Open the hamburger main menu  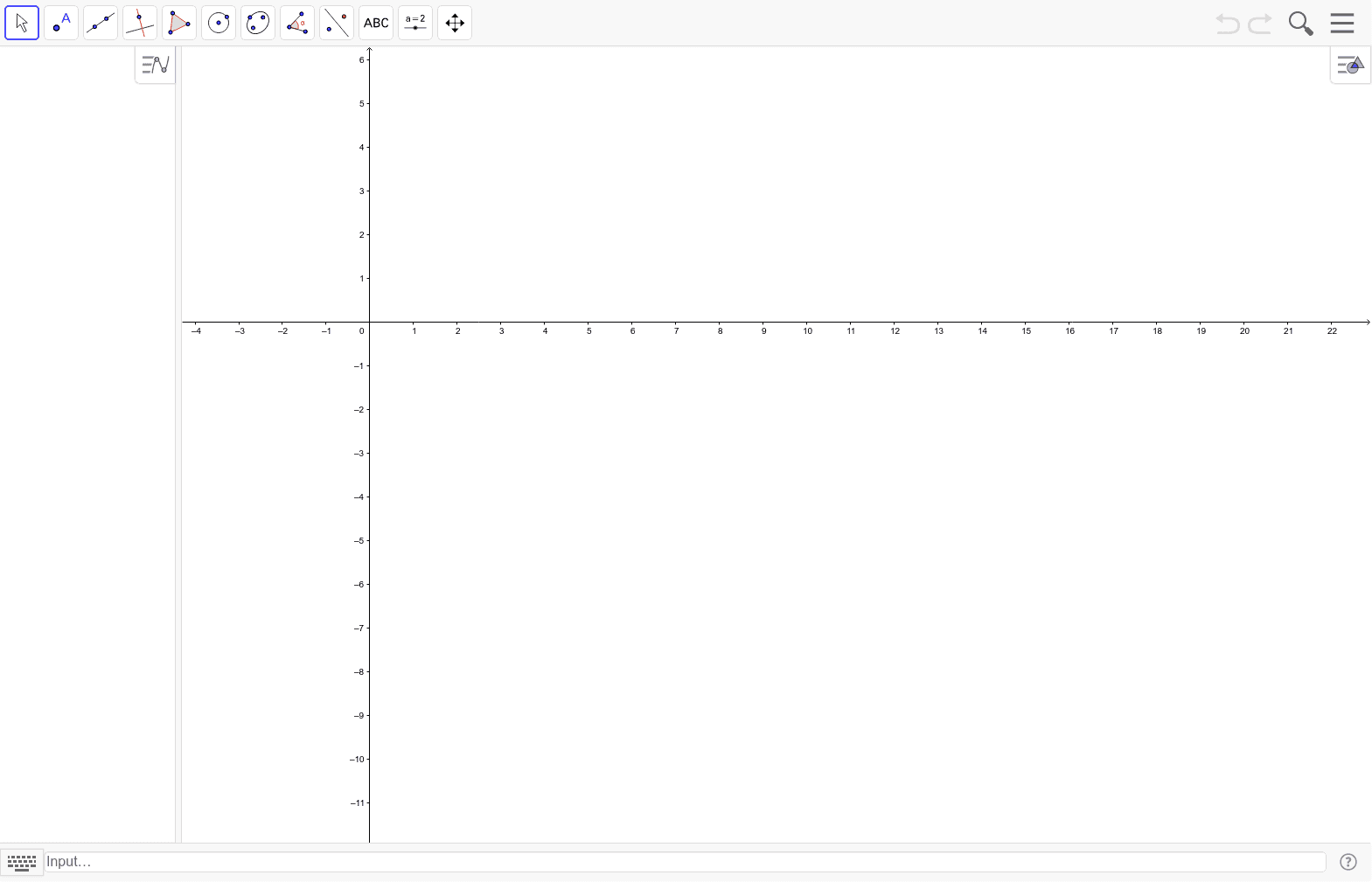point(1342,23)
